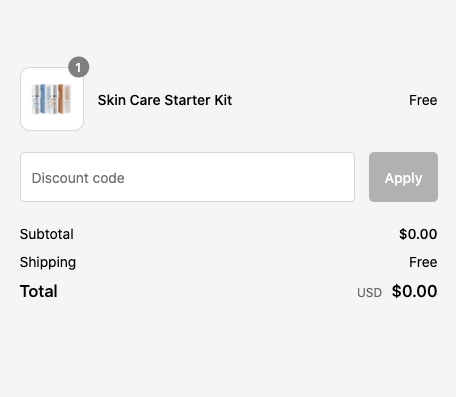
Task: Click the Apply discount button
Action: click(403, 177)
